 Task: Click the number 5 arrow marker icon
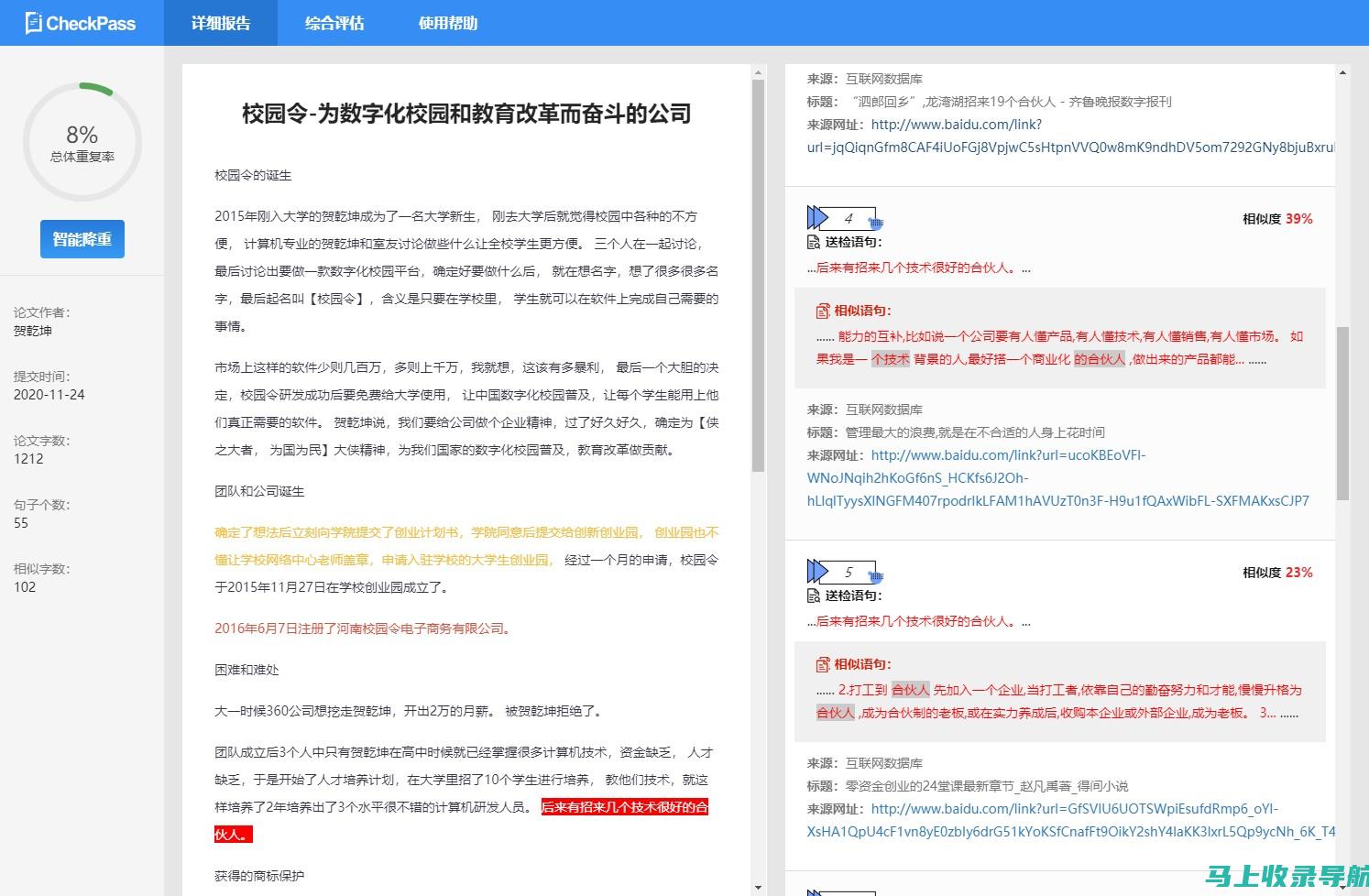(x=844, y=572)
